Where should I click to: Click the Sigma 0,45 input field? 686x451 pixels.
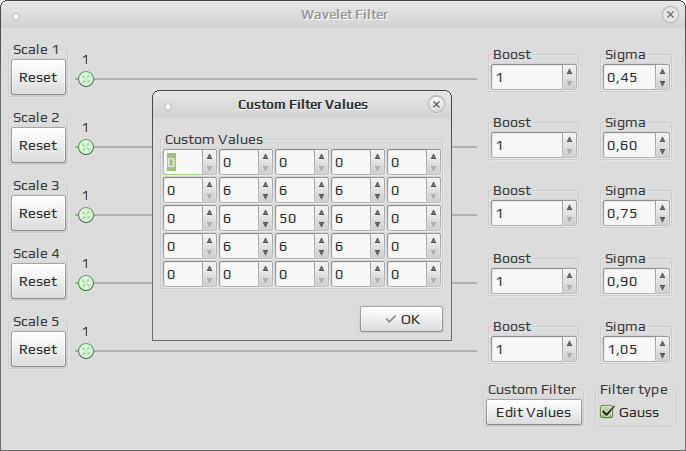pyautogui.click(x=629, y=77)
